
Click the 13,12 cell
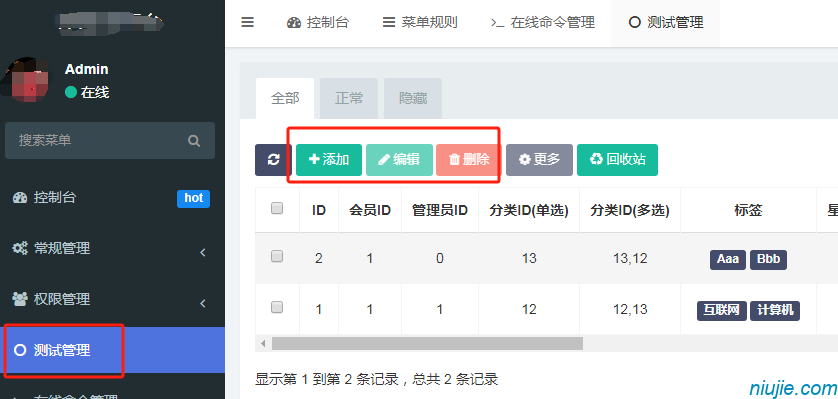[x=630, y=259]
